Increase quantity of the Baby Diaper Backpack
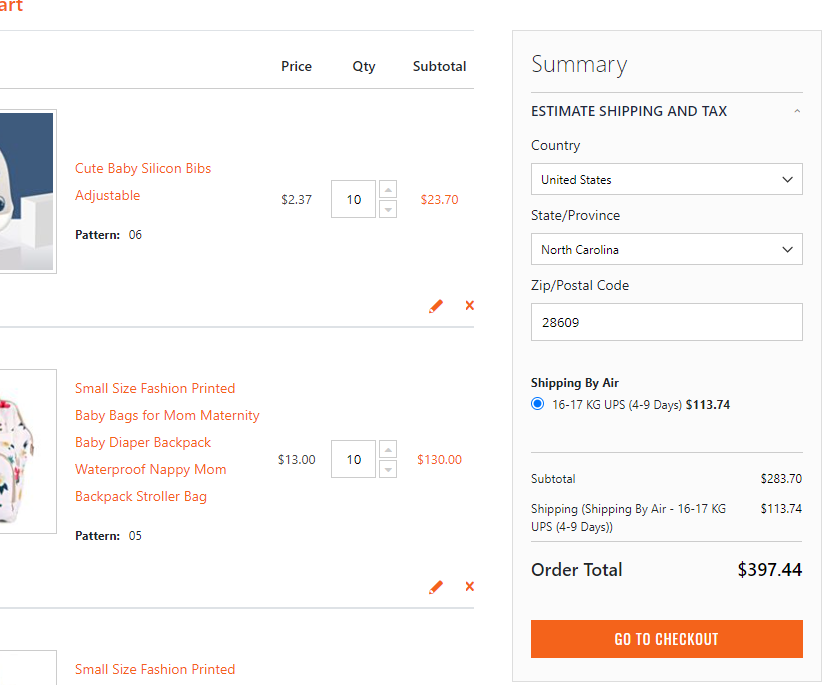 point(387,449)
